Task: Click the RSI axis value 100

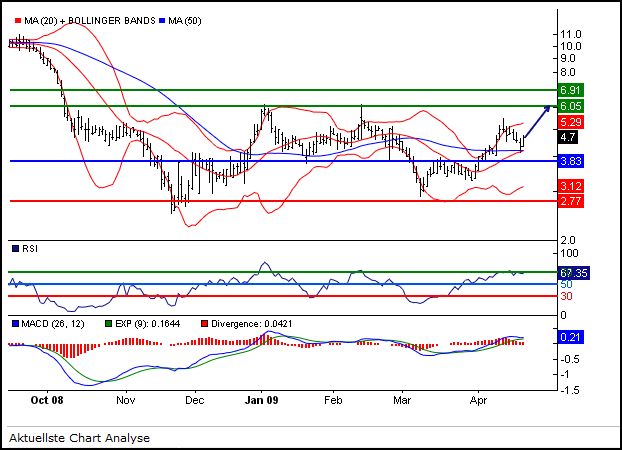Action: (x=569, y=253)
